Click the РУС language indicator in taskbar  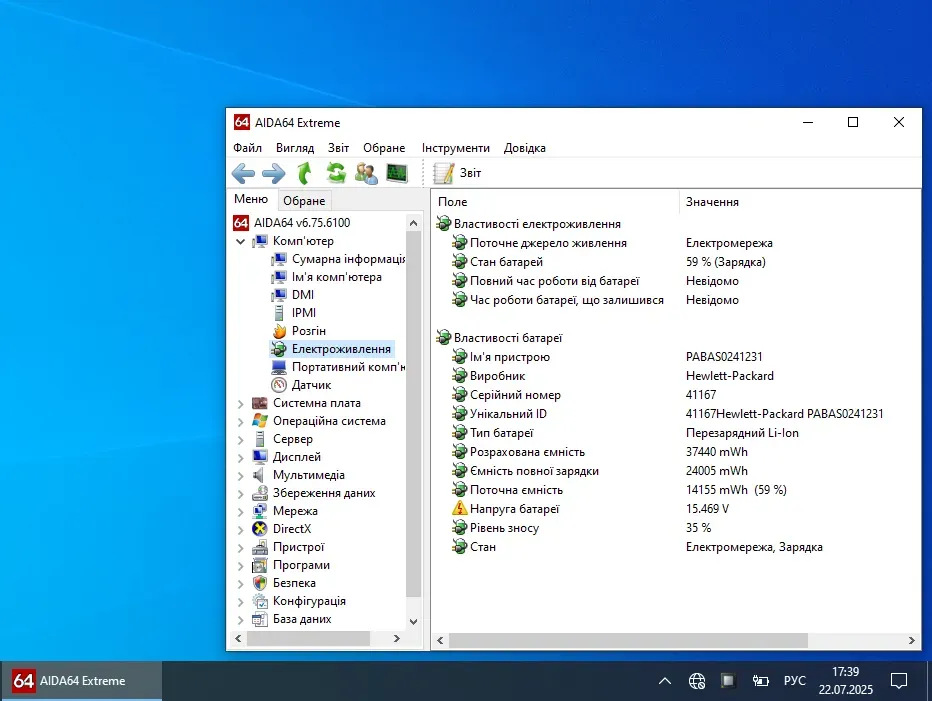tap(794, 681)
